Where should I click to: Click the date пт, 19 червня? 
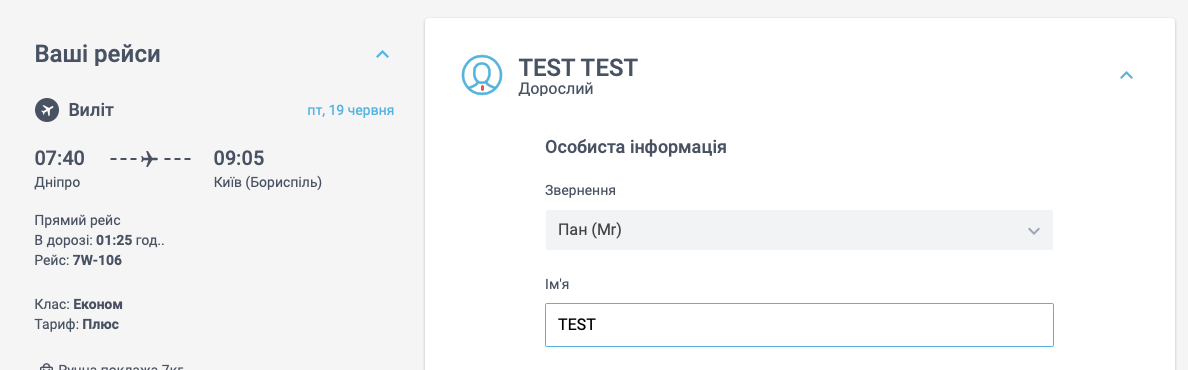(x=350, y=111)
